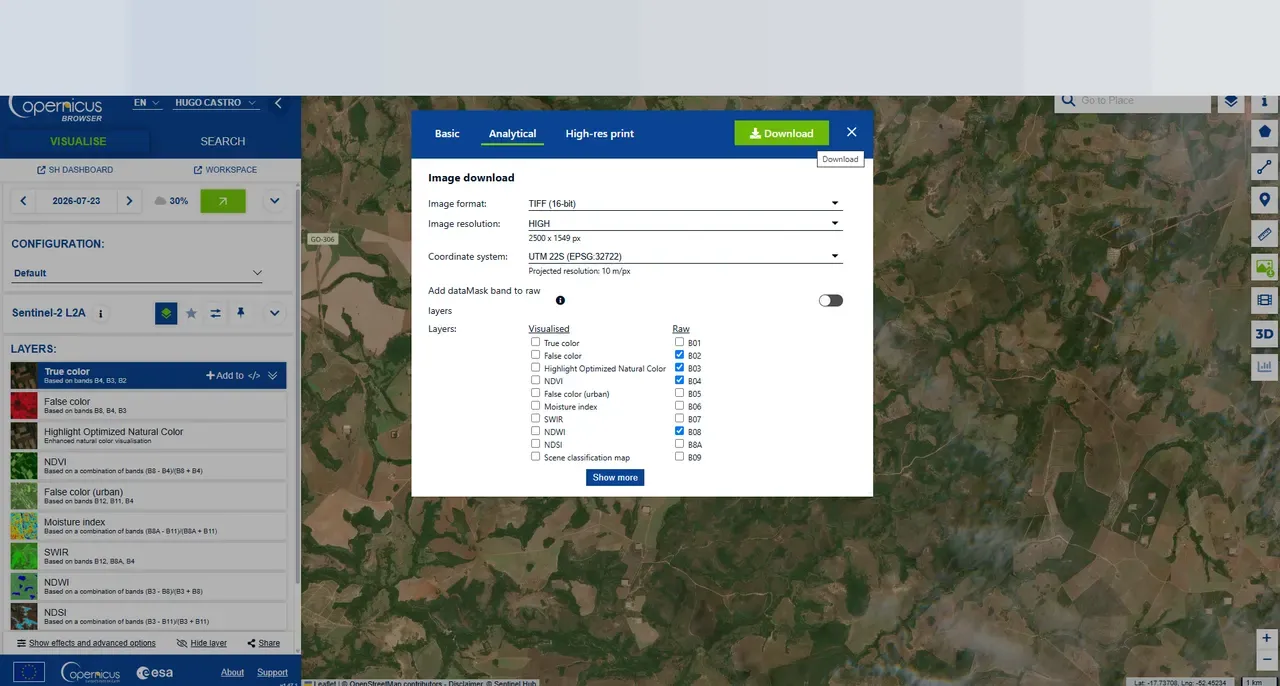This screenshot has width=1280, height=686.
Task: Click the cloud coverage 30% icon
Action: 161,201
